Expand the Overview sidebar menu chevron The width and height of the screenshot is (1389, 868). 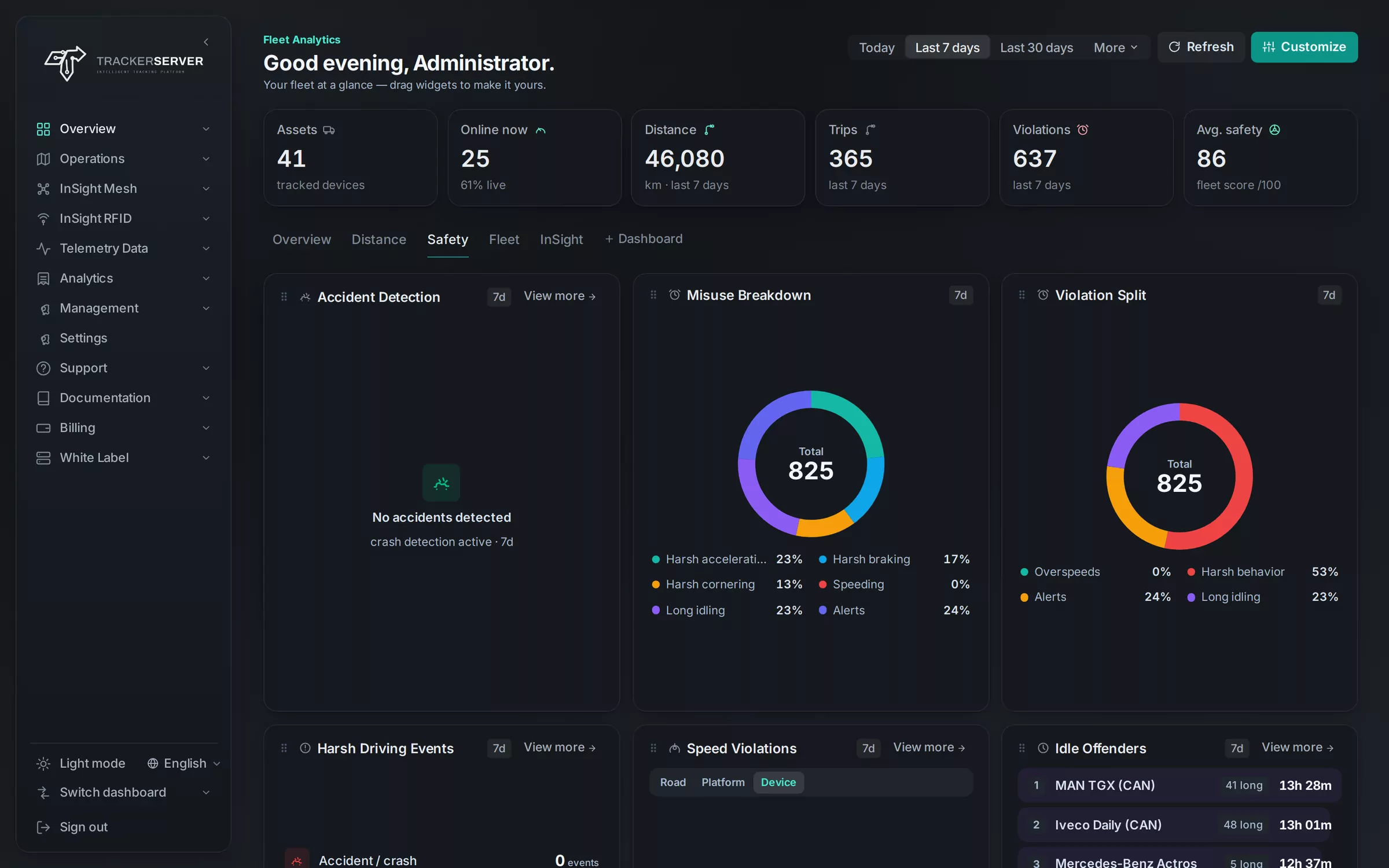[206, 129]
